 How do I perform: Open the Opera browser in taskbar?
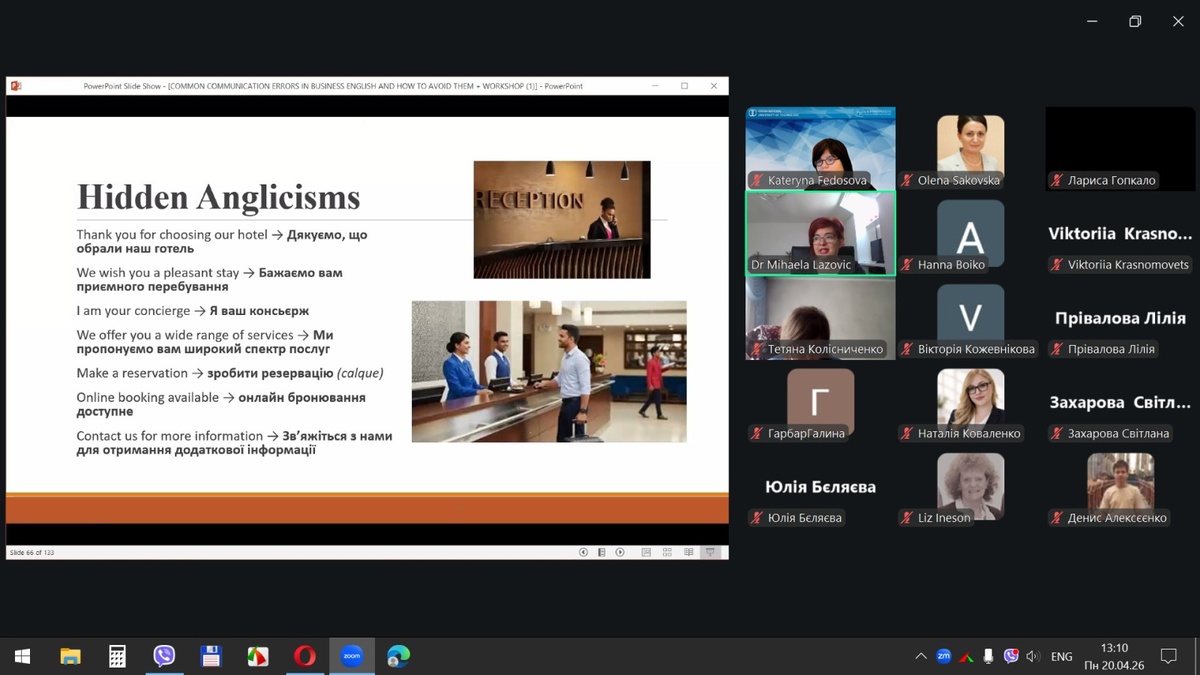click(305, 656)
